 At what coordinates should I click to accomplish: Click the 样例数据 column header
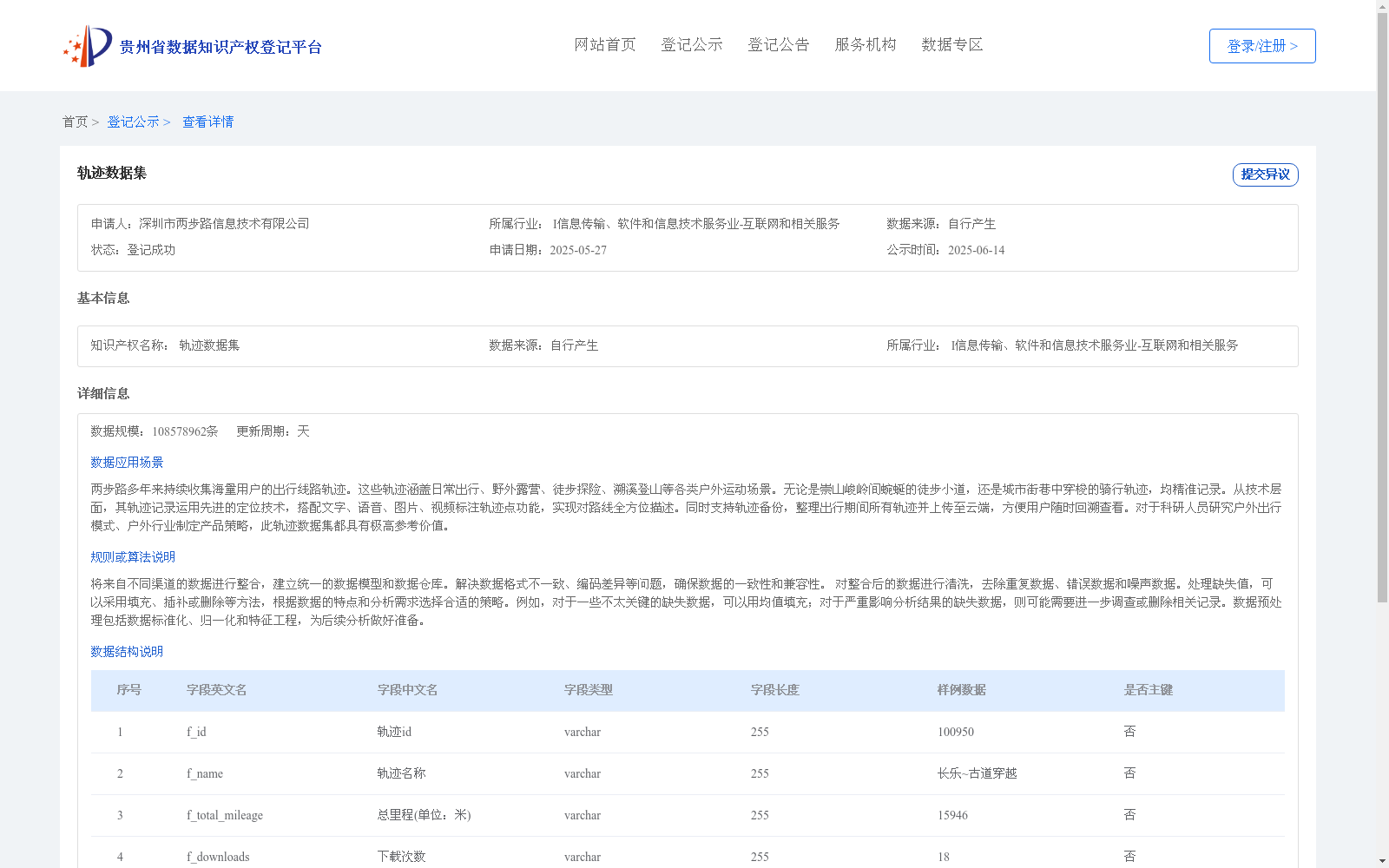(x=962, y=690)
